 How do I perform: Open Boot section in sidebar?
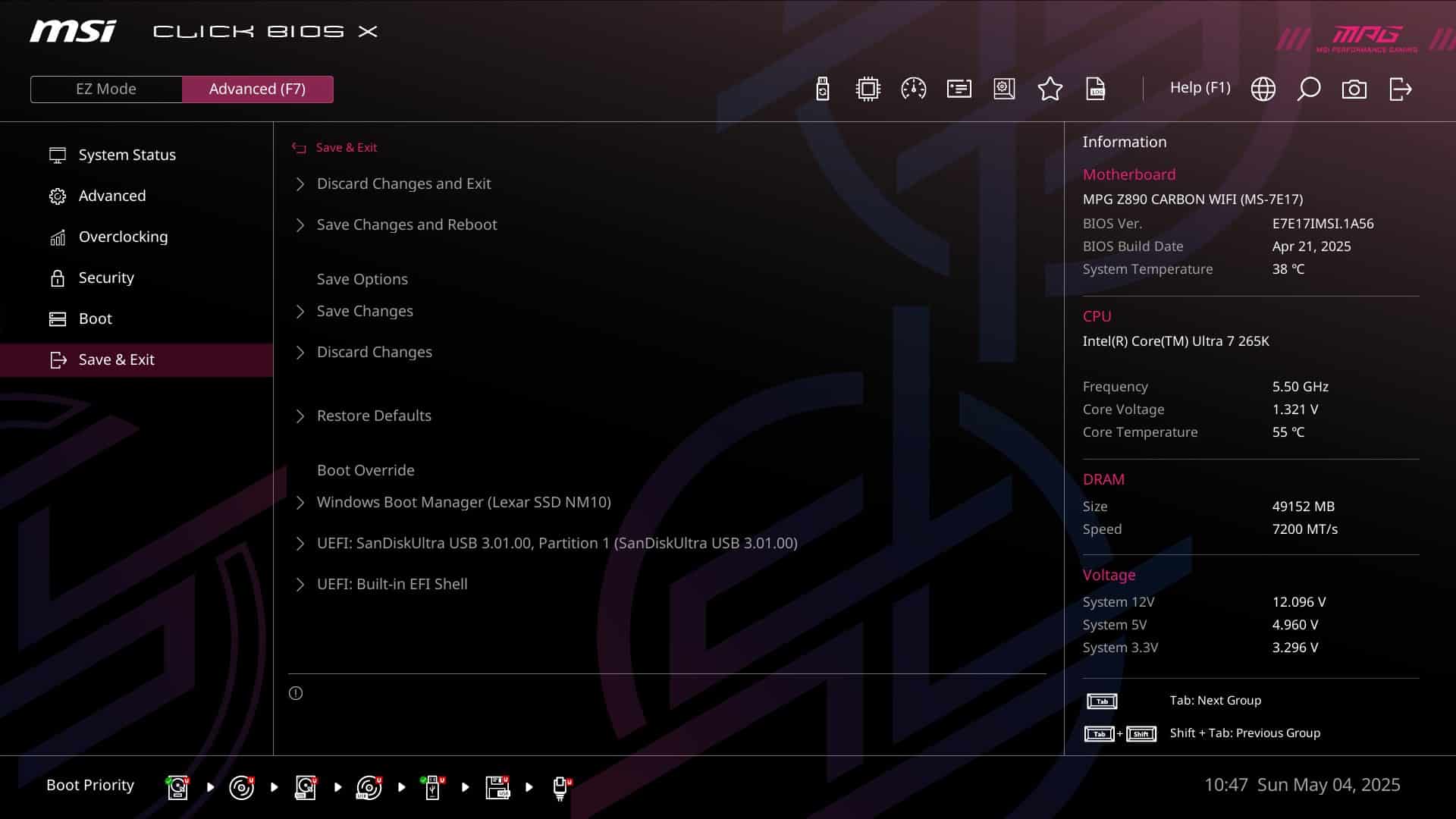(x=136, y=318)
